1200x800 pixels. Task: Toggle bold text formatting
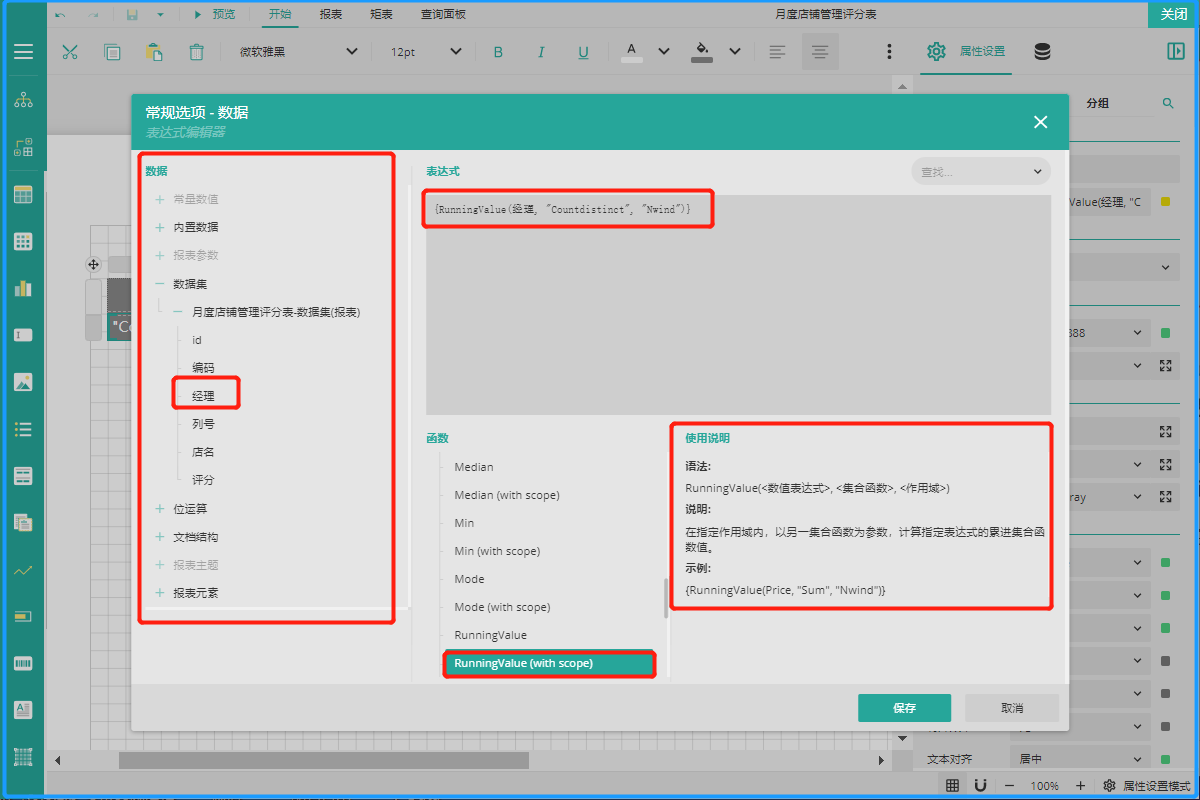(498, 52)
